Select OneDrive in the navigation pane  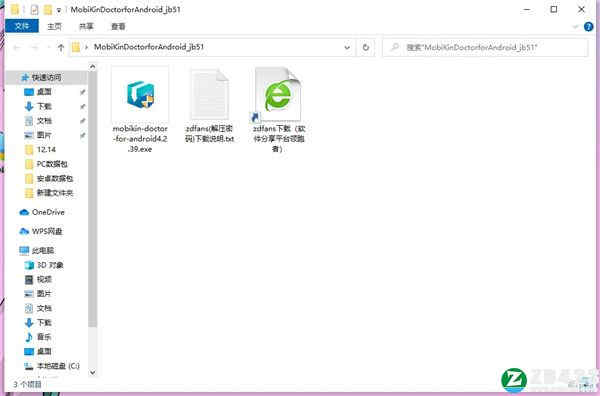[x=48, y=212]
